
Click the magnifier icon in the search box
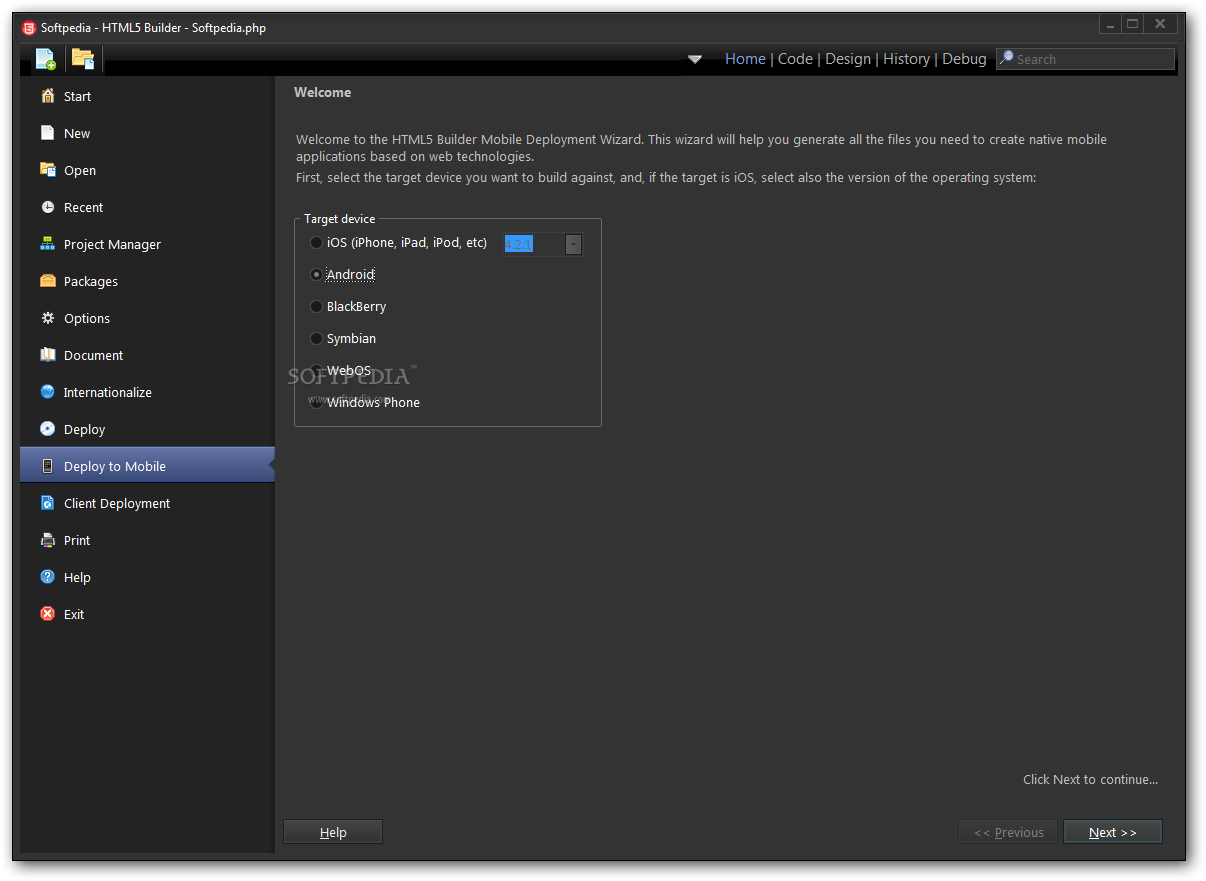(1006, 58)
